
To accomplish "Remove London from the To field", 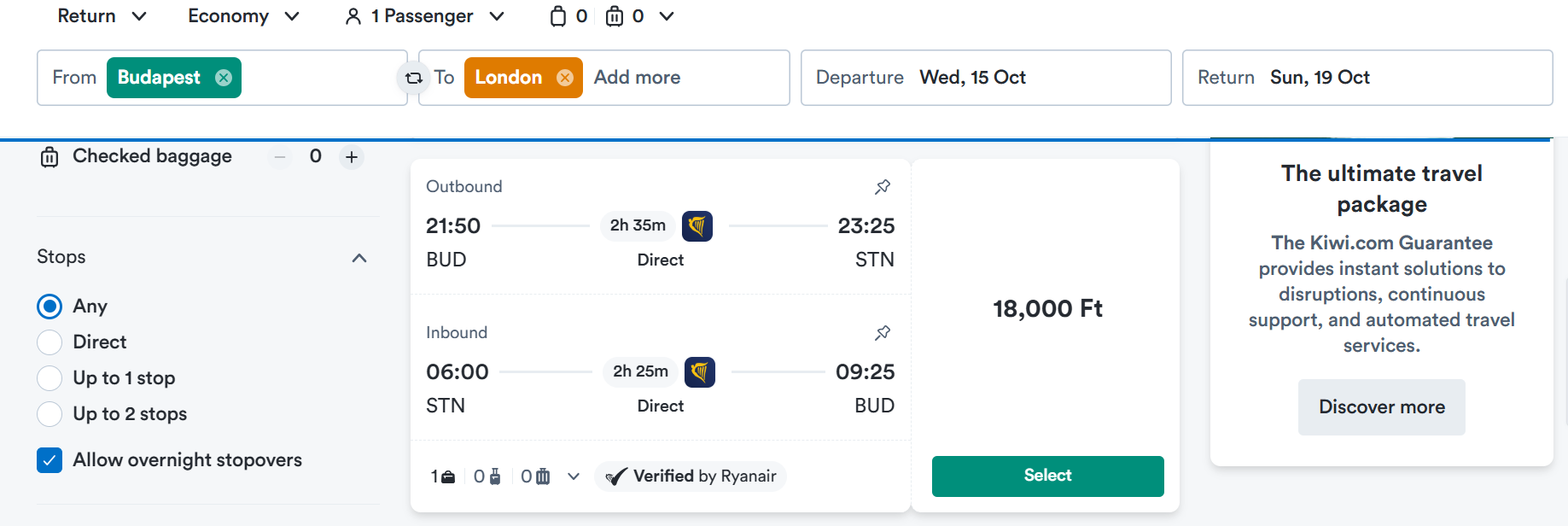I will click(565, 78).
